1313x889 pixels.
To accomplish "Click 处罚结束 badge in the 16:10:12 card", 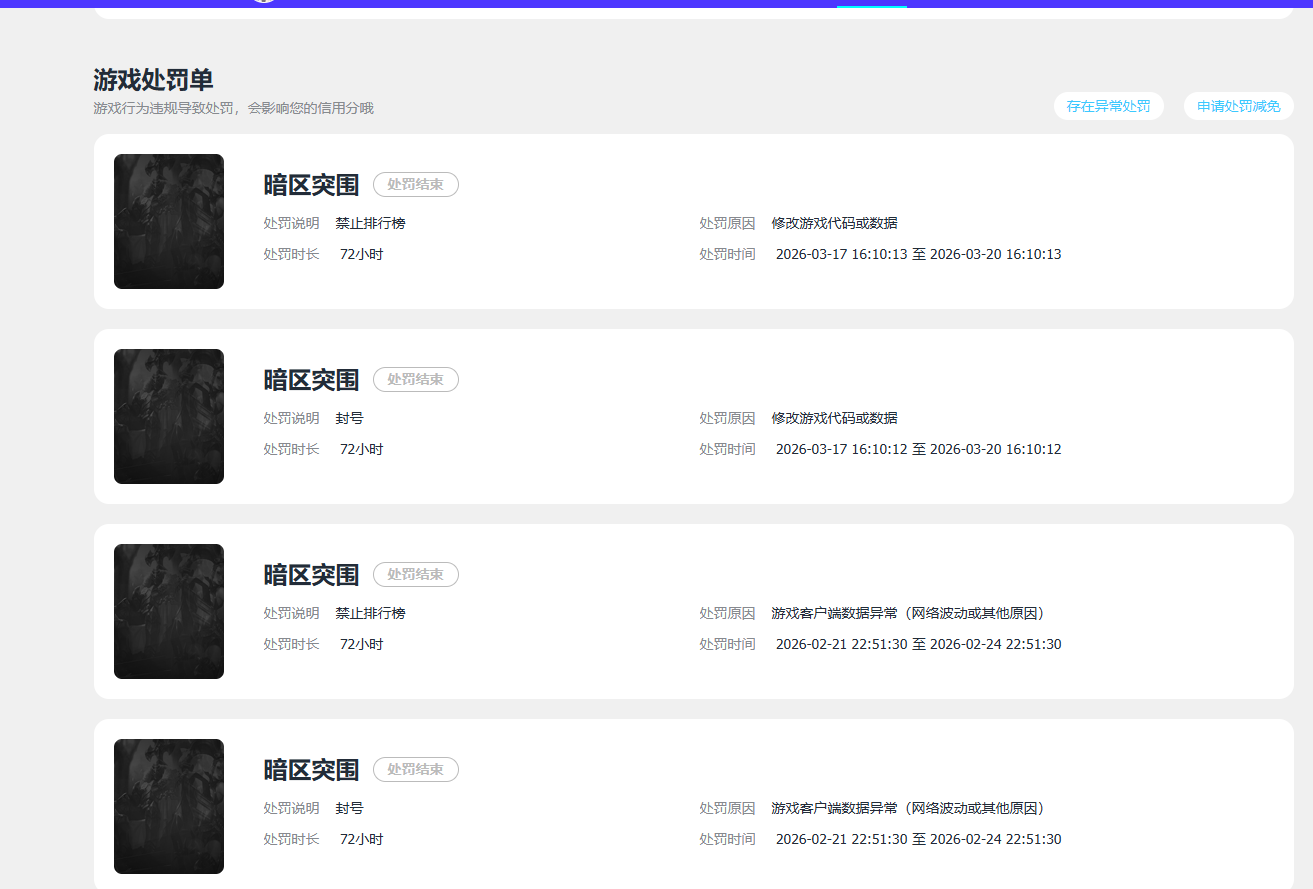I will click(416, 380).
